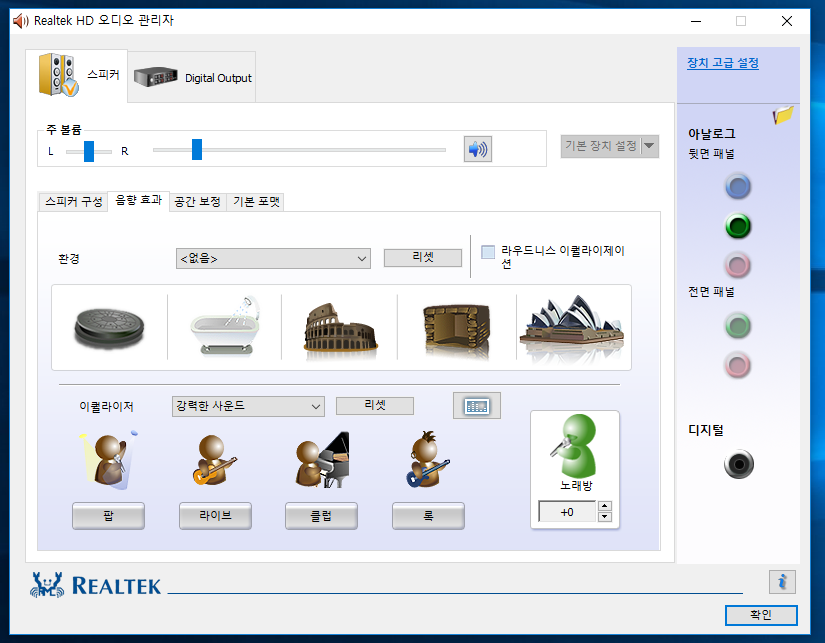Select the sewer manhole cover environment
The width and height of the screenshot is (825, 643).
pyautogui.click(x=109, y=327)
